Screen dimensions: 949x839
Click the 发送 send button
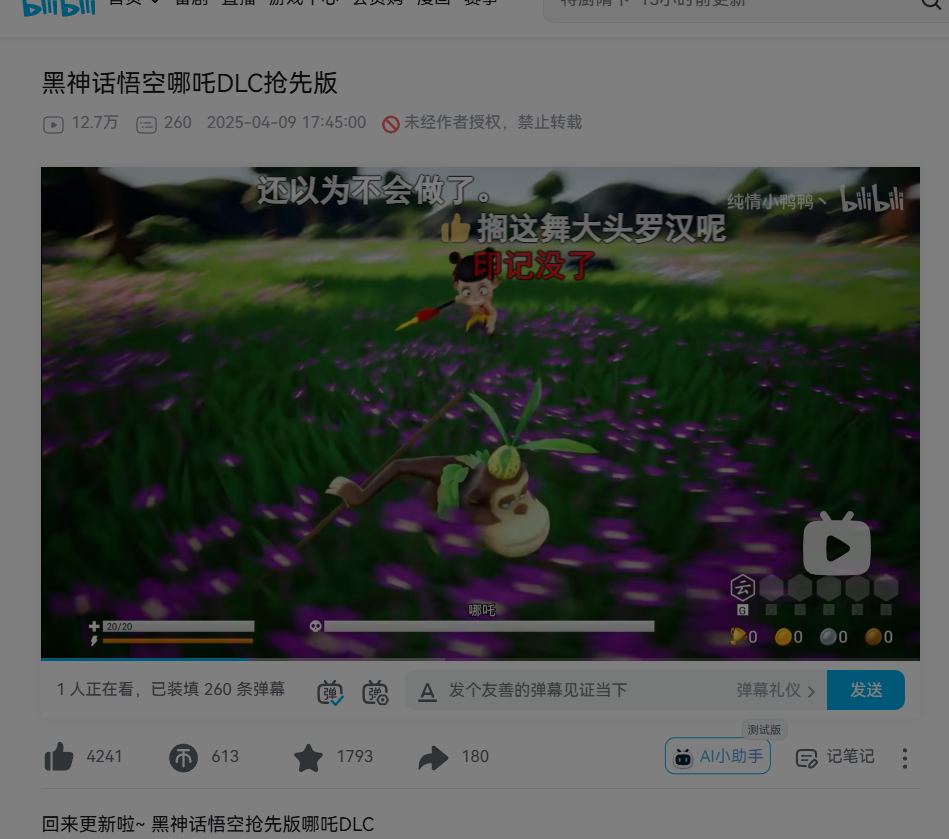(865, 689)
